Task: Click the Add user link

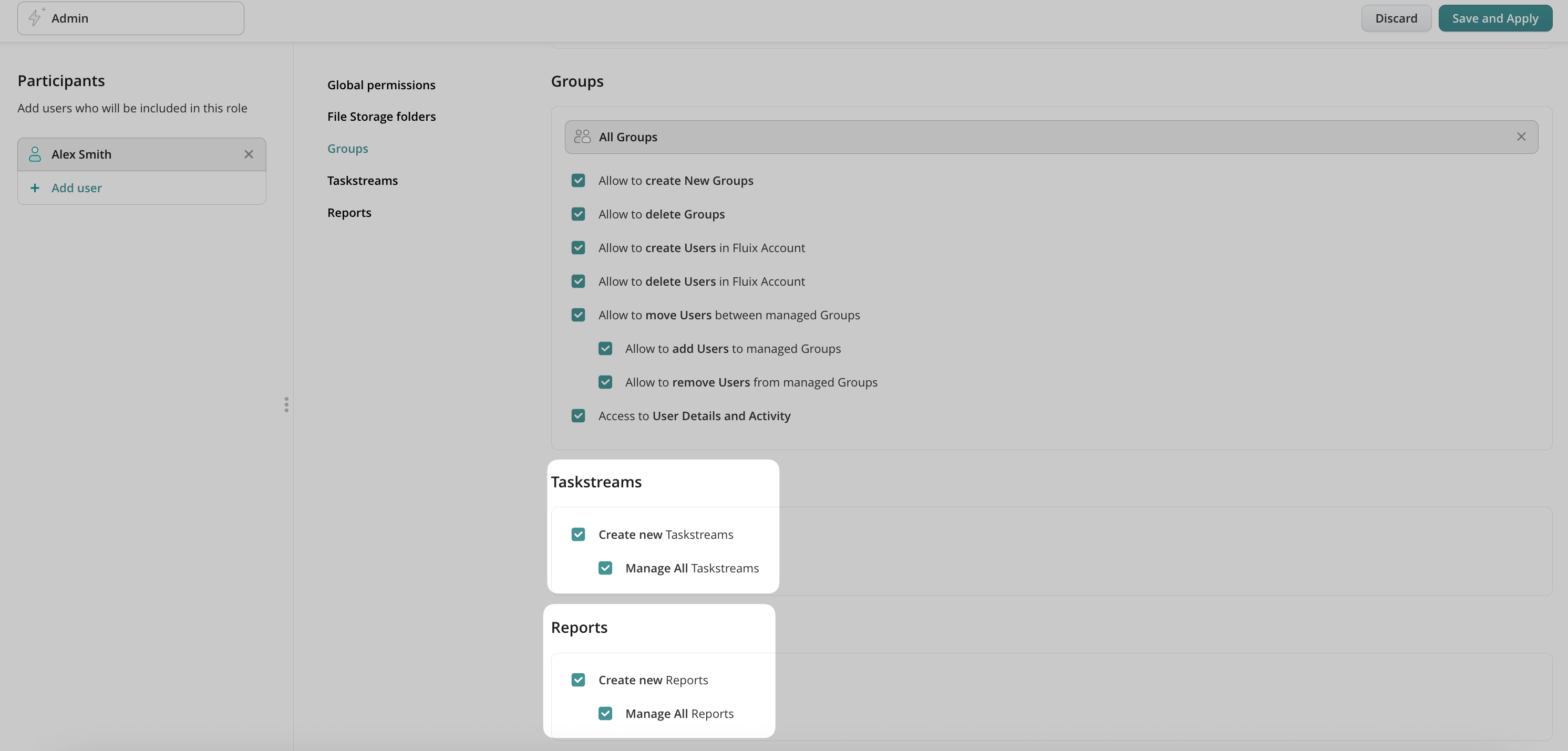Action: tap(77, 188)
